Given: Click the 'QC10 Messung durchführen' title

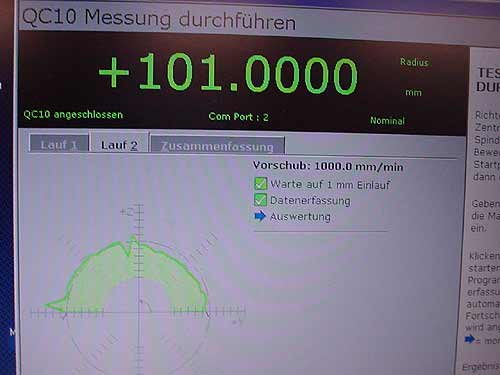Looking at the screenshot, I should 159,19.
